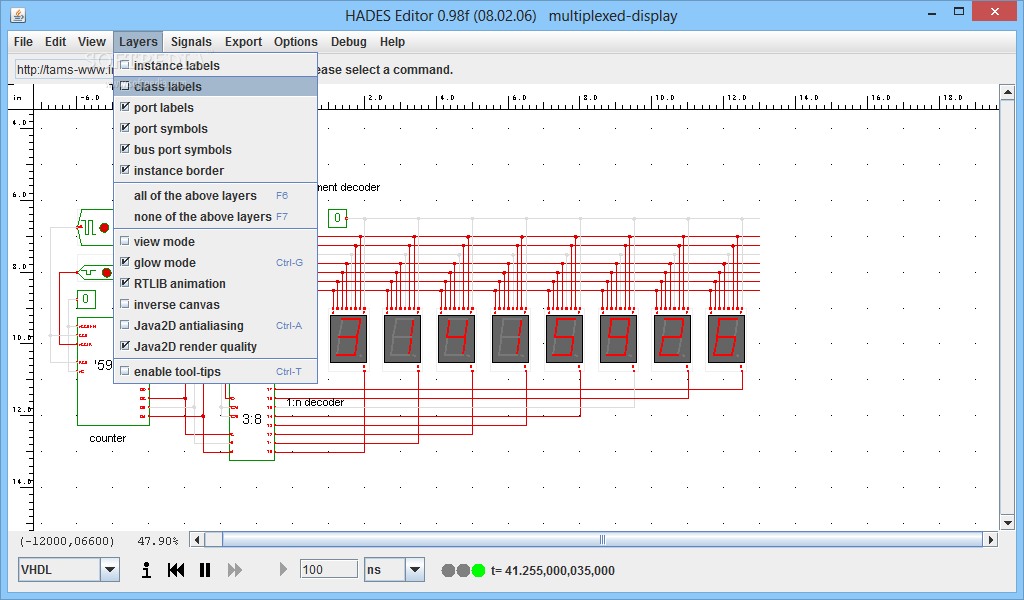Close the Layers menu
The image size is (1024, 600).
pos(138,42)
